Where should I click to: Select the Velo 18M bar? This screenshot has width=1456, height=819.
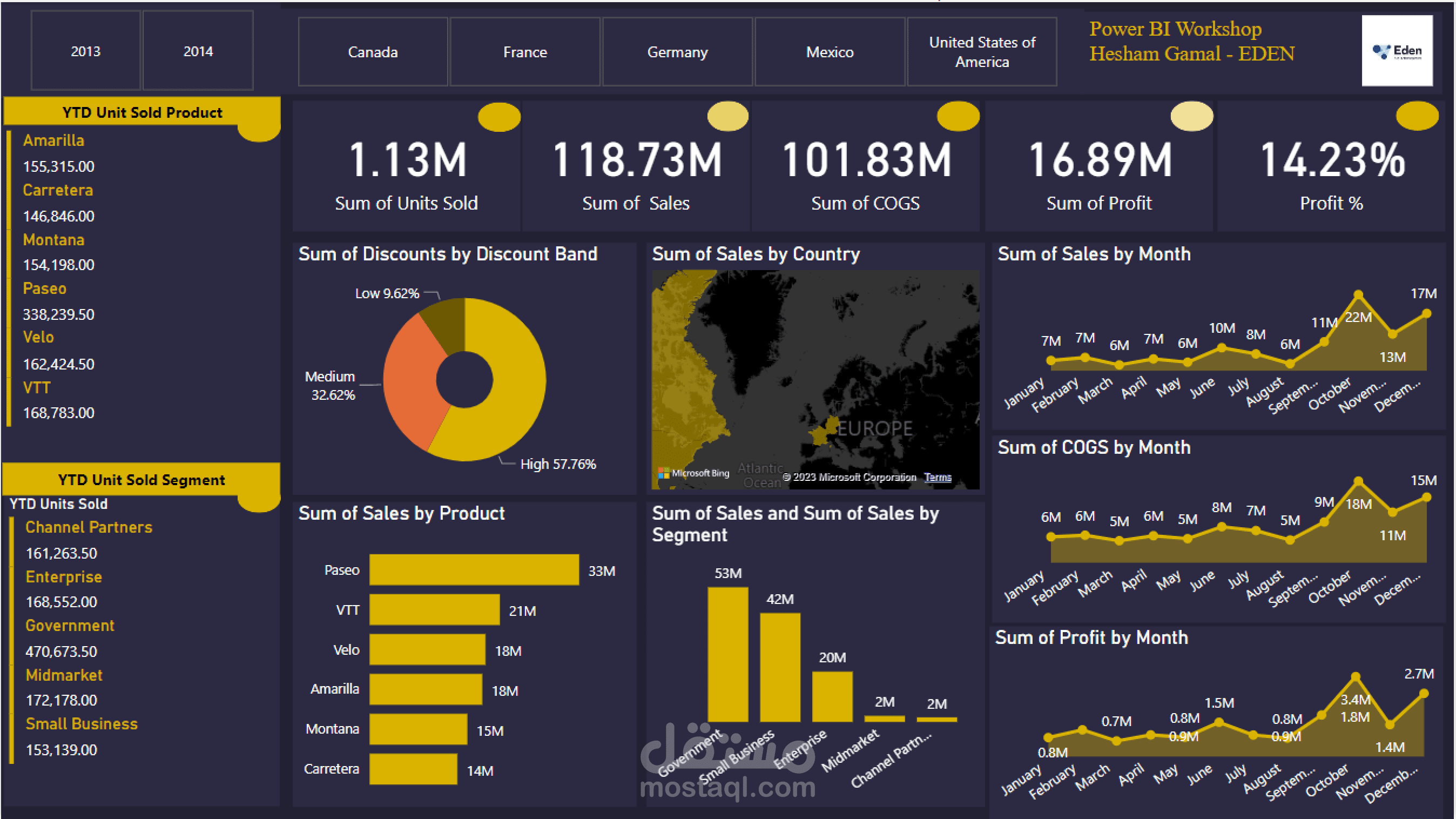click(x=427, y=650)
